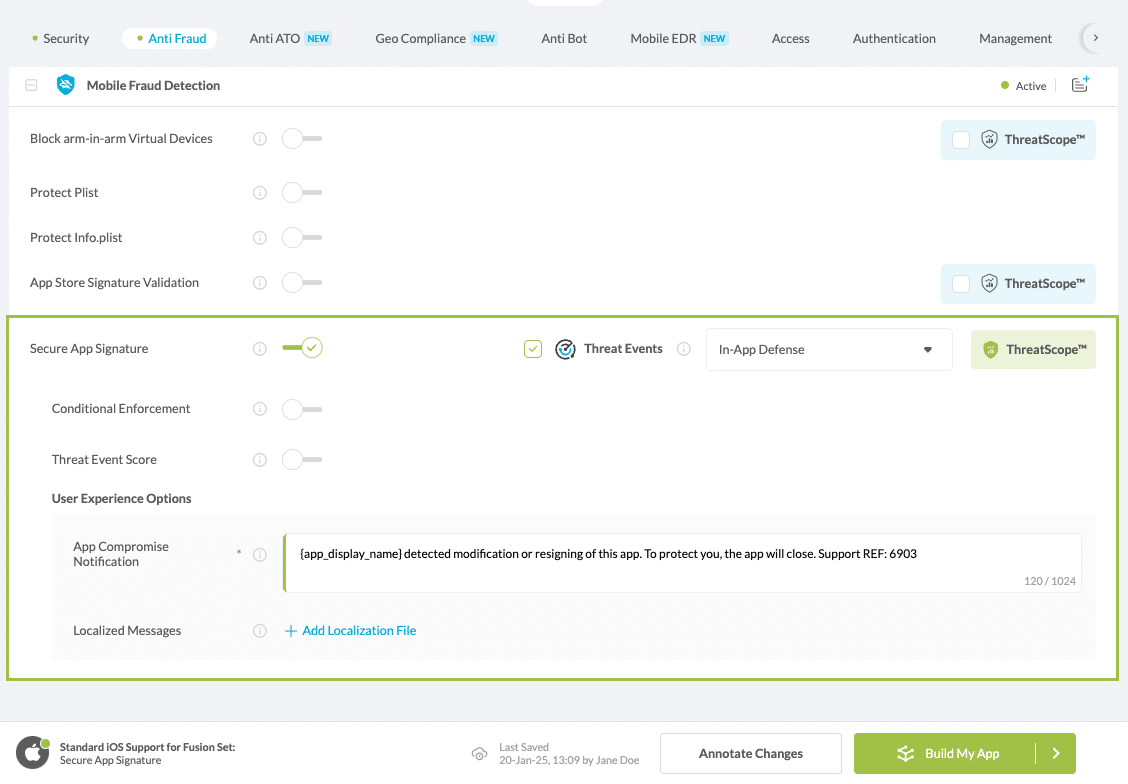
Task: Check the ThreatScope checkbox for App Store Signature Validation
Action: (961, 283)
